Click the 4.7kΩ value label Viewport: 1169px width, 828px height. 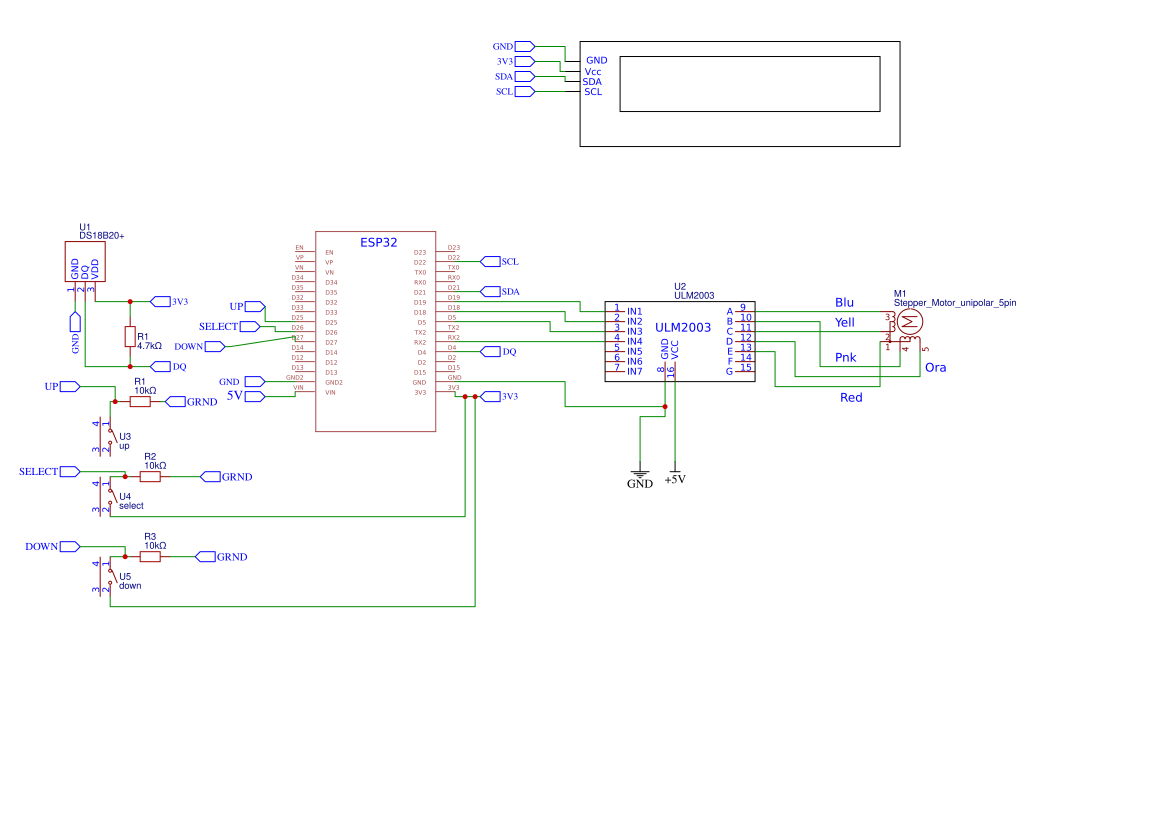coord(149,346)
